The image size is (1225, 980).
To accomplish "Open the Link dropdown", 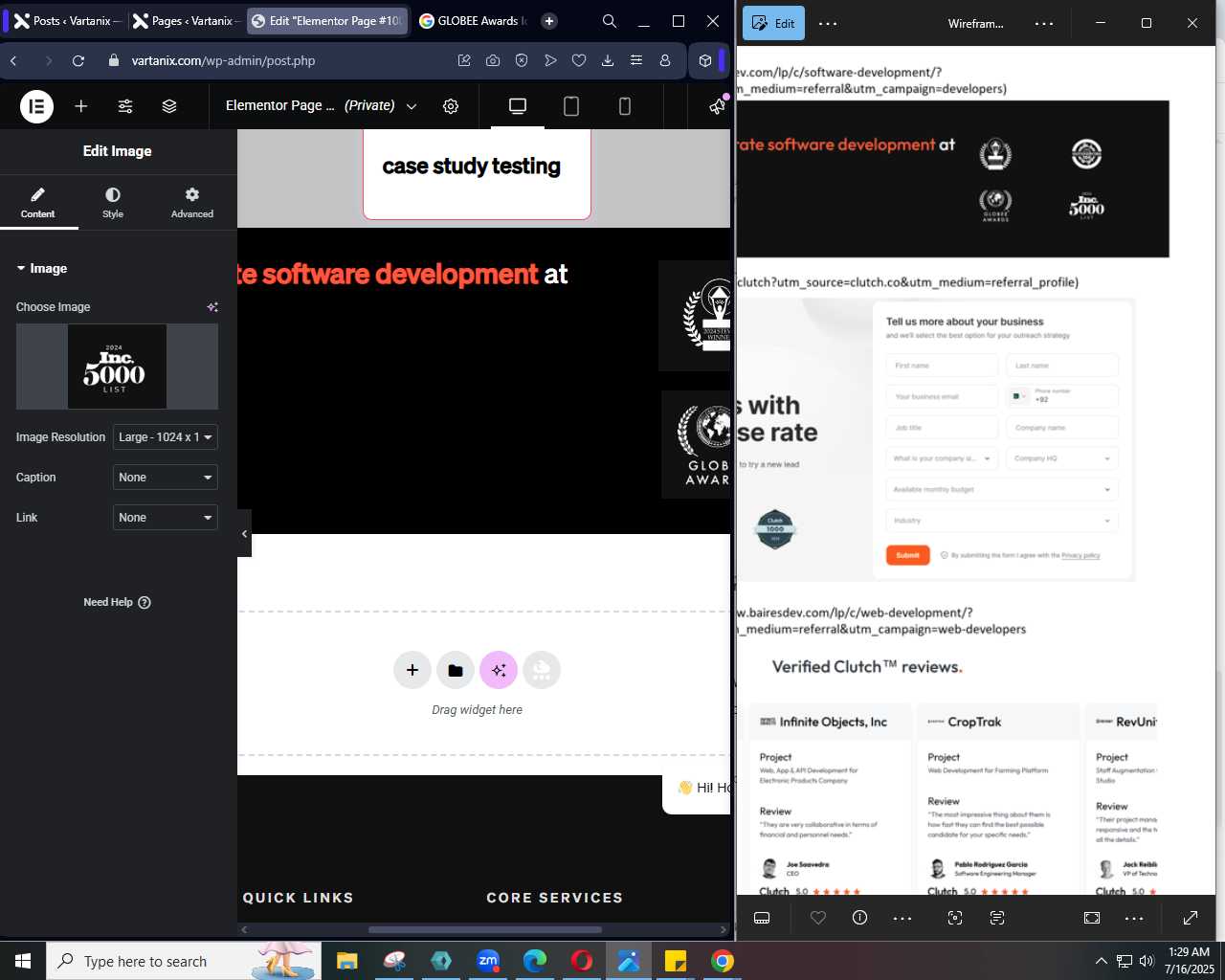I will pyautogui.click(x=166, y=518).
